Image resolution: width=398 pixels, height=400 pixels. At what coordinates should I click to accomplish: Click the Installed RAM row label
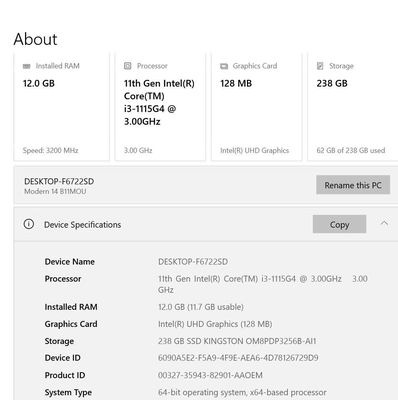click(71, 307)
